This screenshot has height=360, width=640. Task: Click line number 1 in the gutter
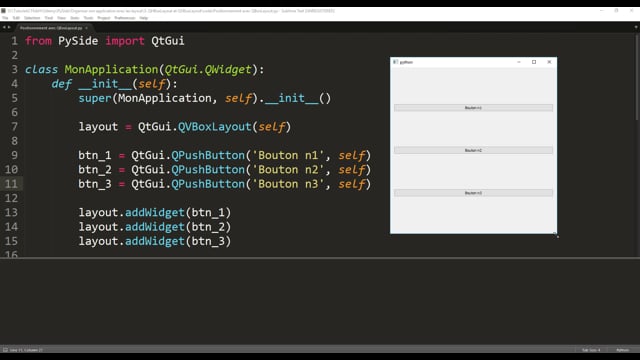coord(14,41)
